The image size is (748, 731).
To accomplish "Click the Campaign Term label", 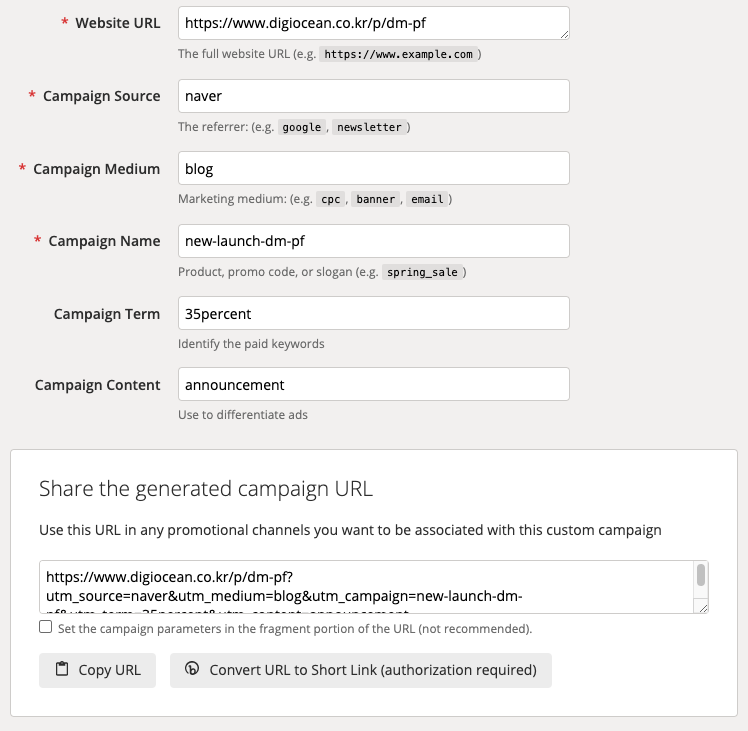I will click(x=107, y=314).
